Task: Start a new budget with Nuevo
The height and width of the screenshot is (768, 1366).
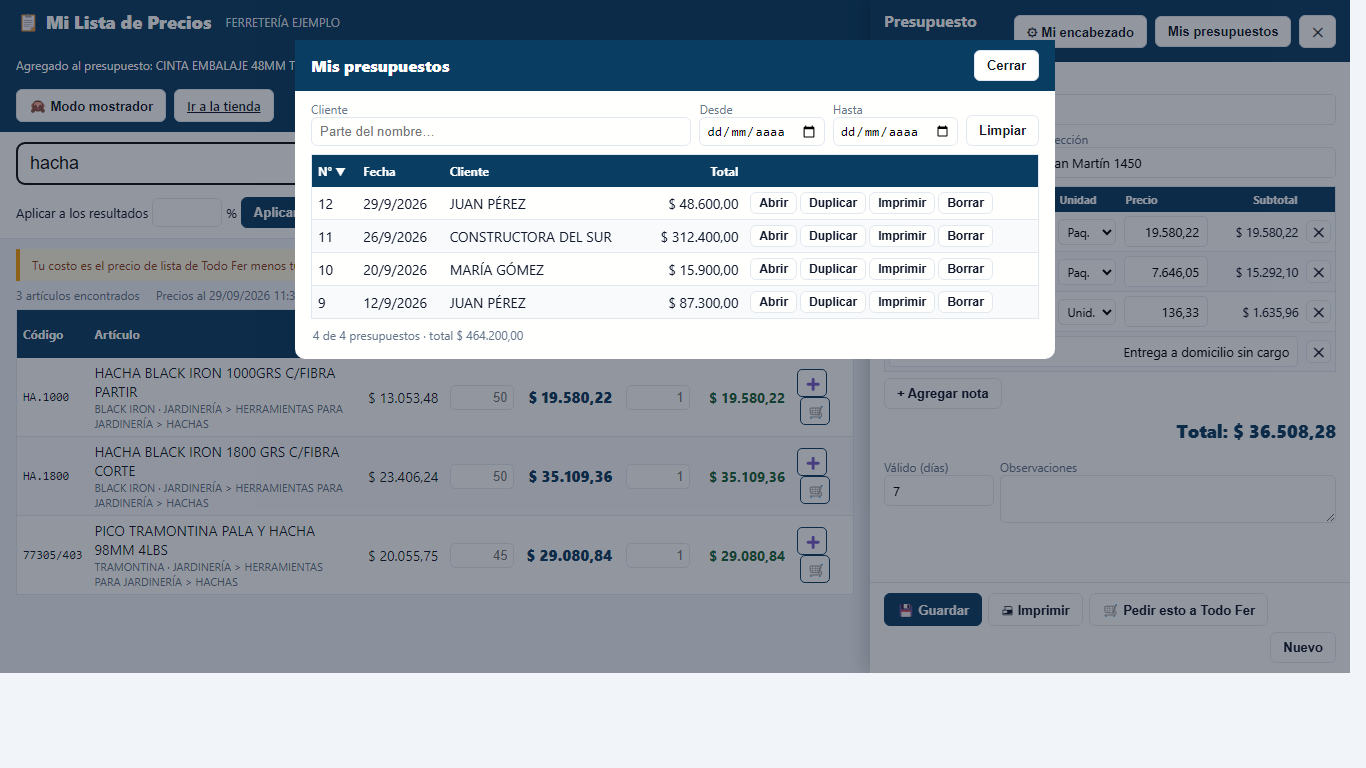Action: (x=1303, y=647)
